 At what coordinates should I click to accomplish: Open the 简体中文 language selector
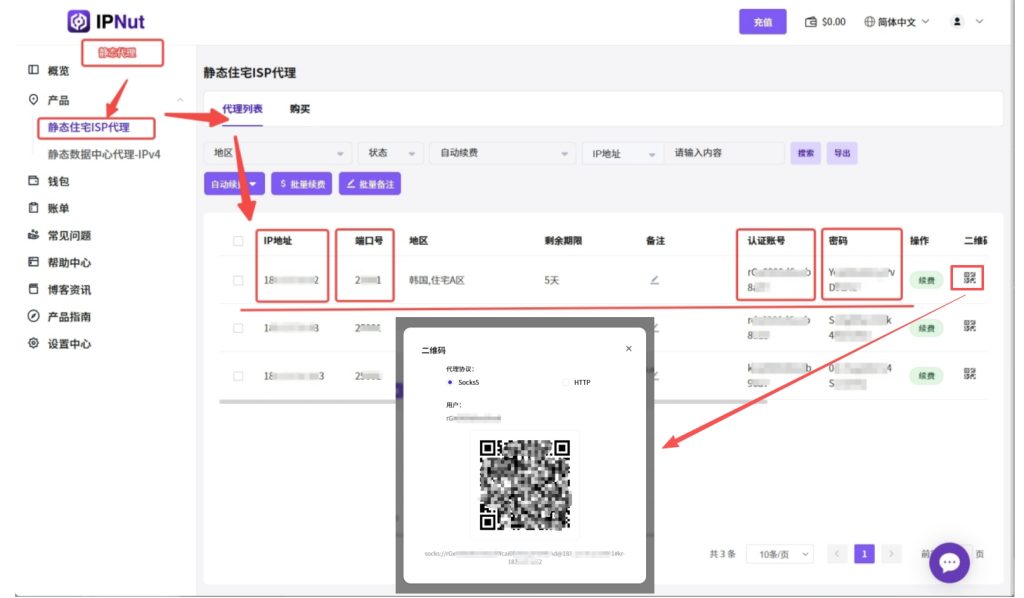[897, 21]
